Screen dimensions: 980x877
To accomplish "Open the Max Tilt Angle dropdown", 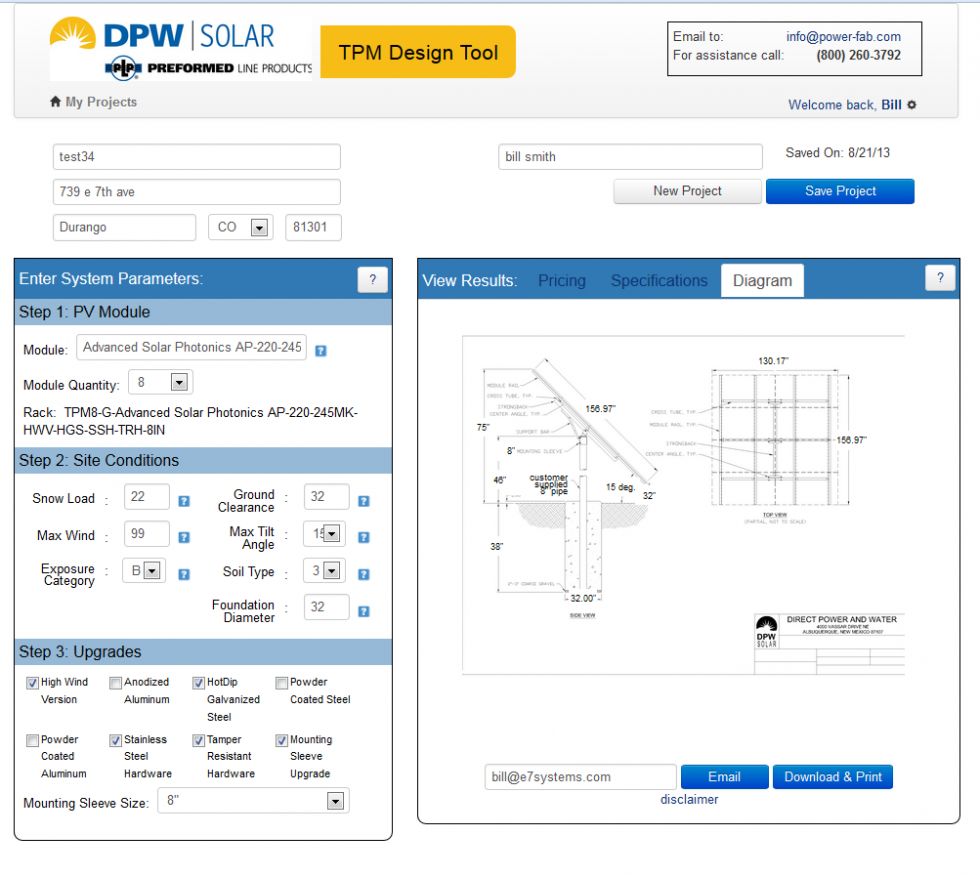I will click(x=330, y=533).
